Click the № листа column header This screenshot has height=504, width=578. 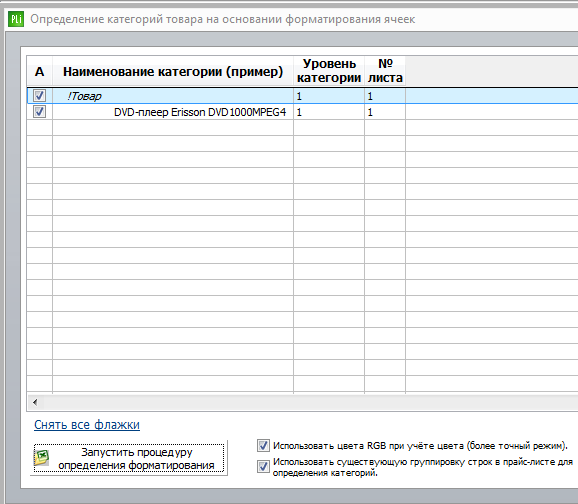pyautogui.click(x=385, y=72)
